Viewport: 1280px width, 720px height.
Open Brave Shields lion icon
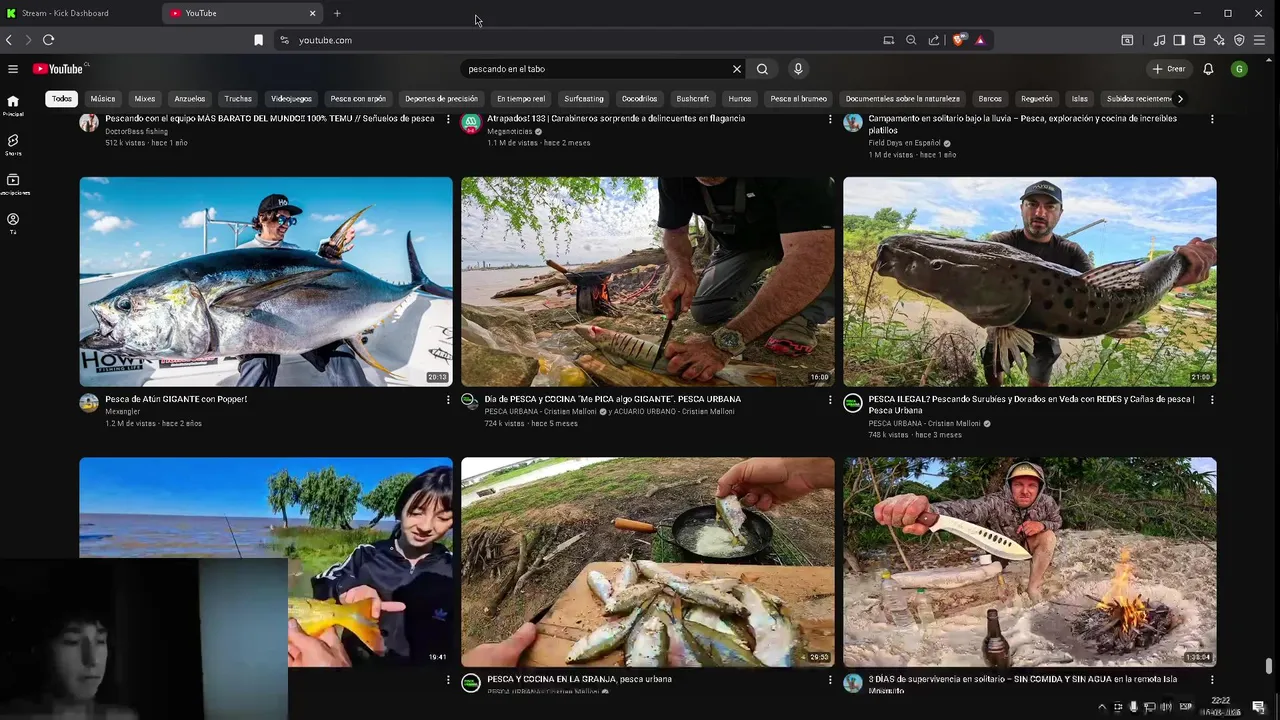point(958,40)
